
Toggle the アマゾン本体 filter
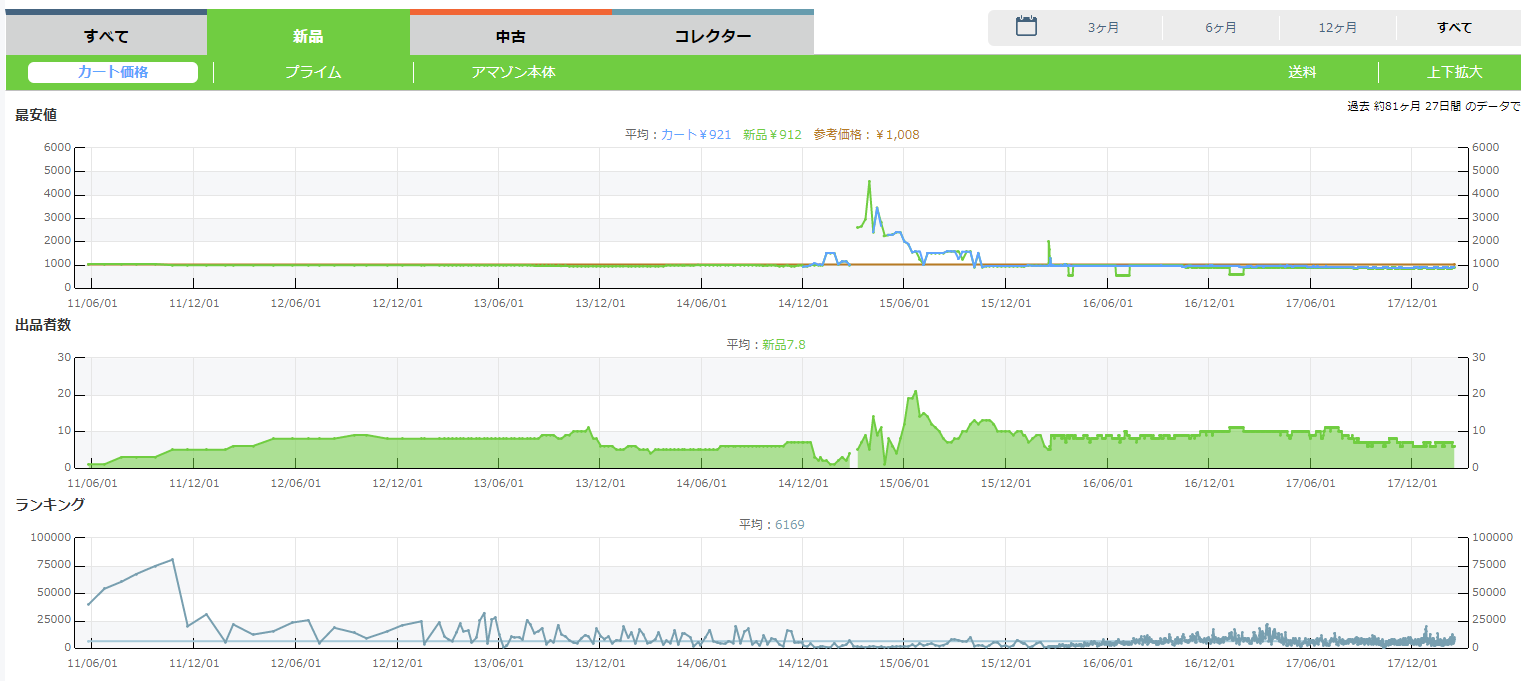(x=513, y=72)
